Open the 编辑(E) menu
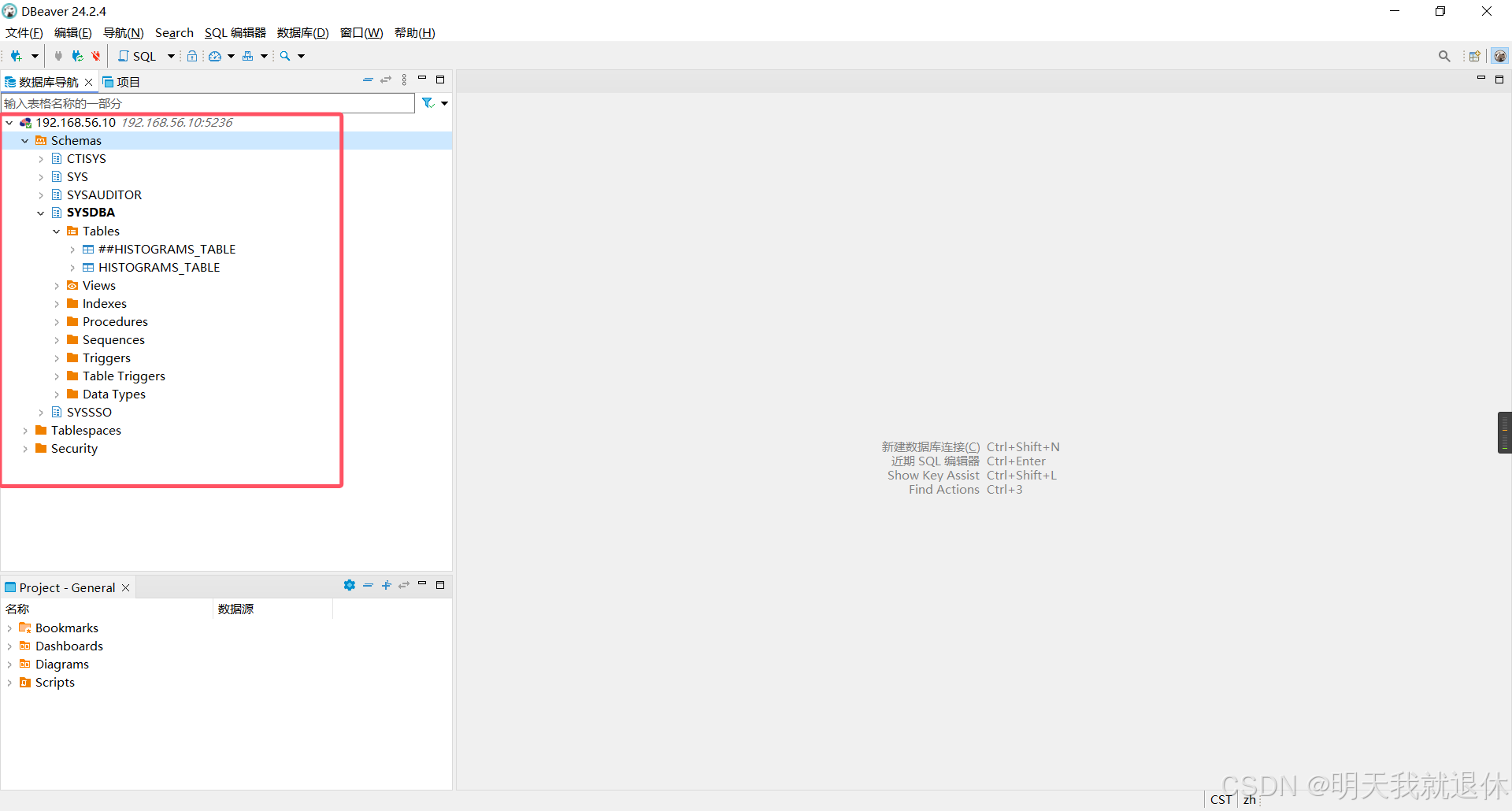 (72, 33)
